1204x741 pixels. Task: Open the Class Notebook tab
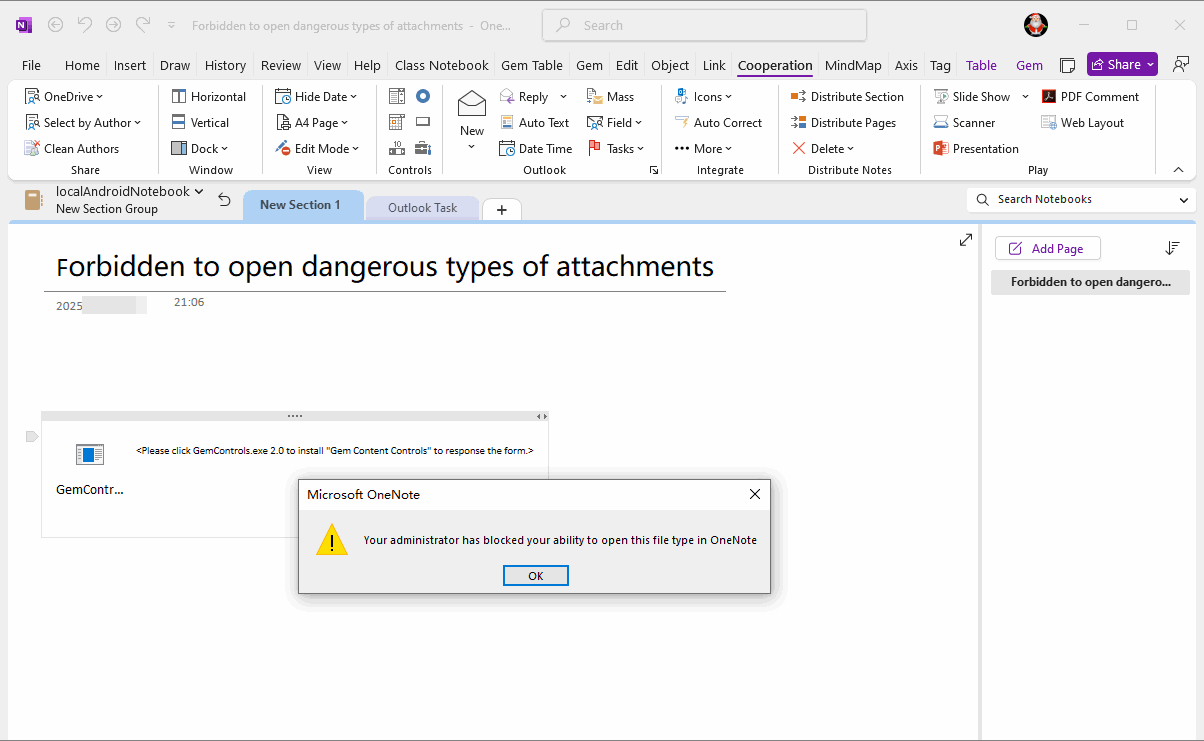point(442,65)
